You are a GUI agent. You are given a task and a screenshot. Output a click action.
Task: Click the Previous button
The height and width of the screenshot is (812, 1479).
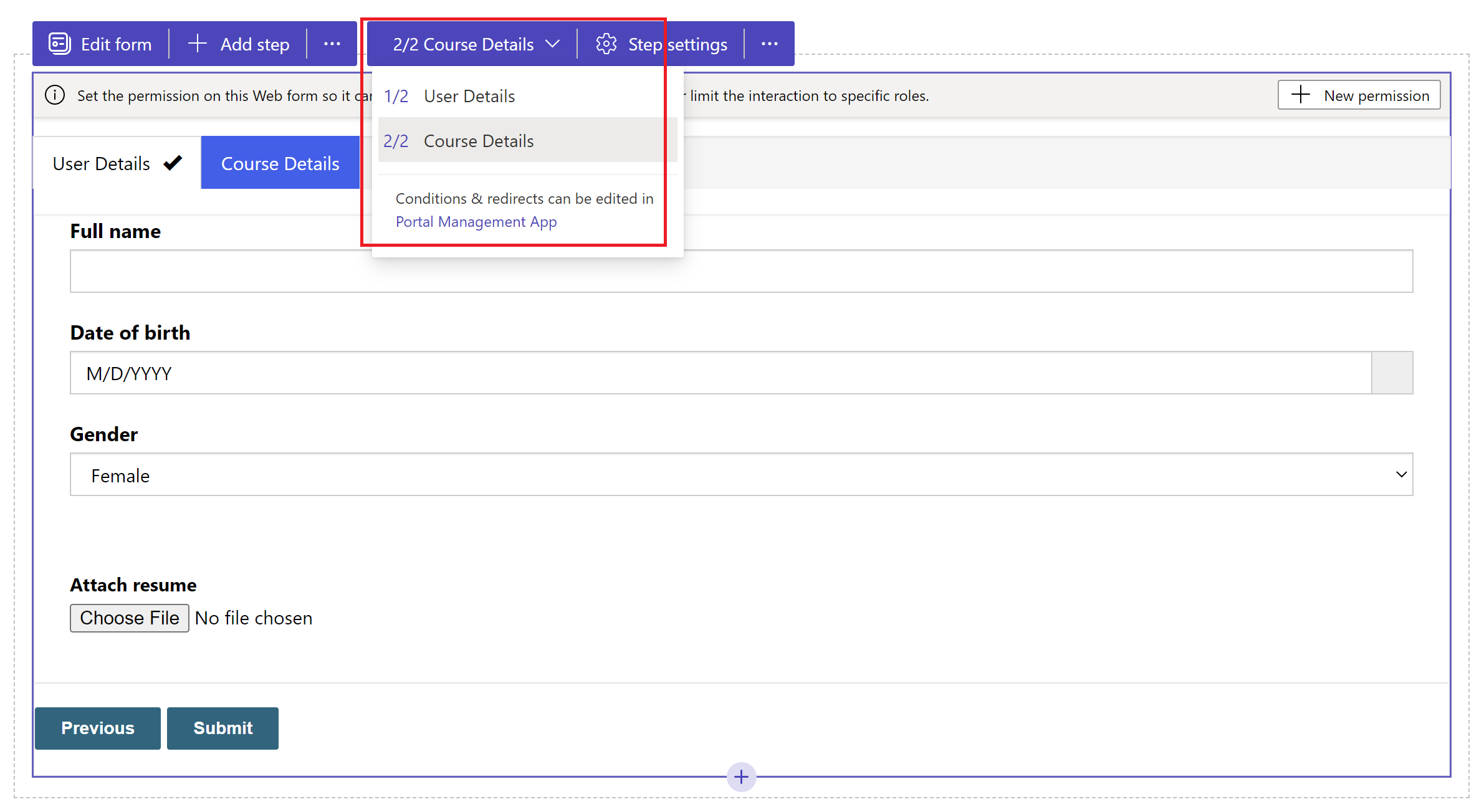coord(97,727)
